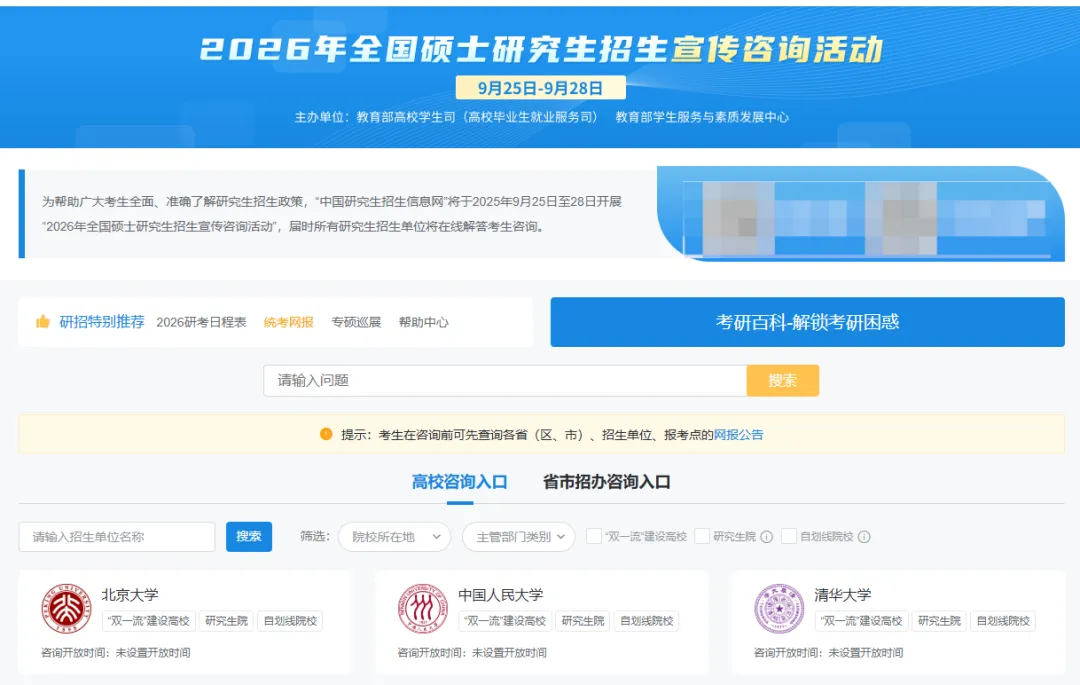Click the orange warning icon before 提示
This screenshot has width=1080, height=685.
[326, 434]
